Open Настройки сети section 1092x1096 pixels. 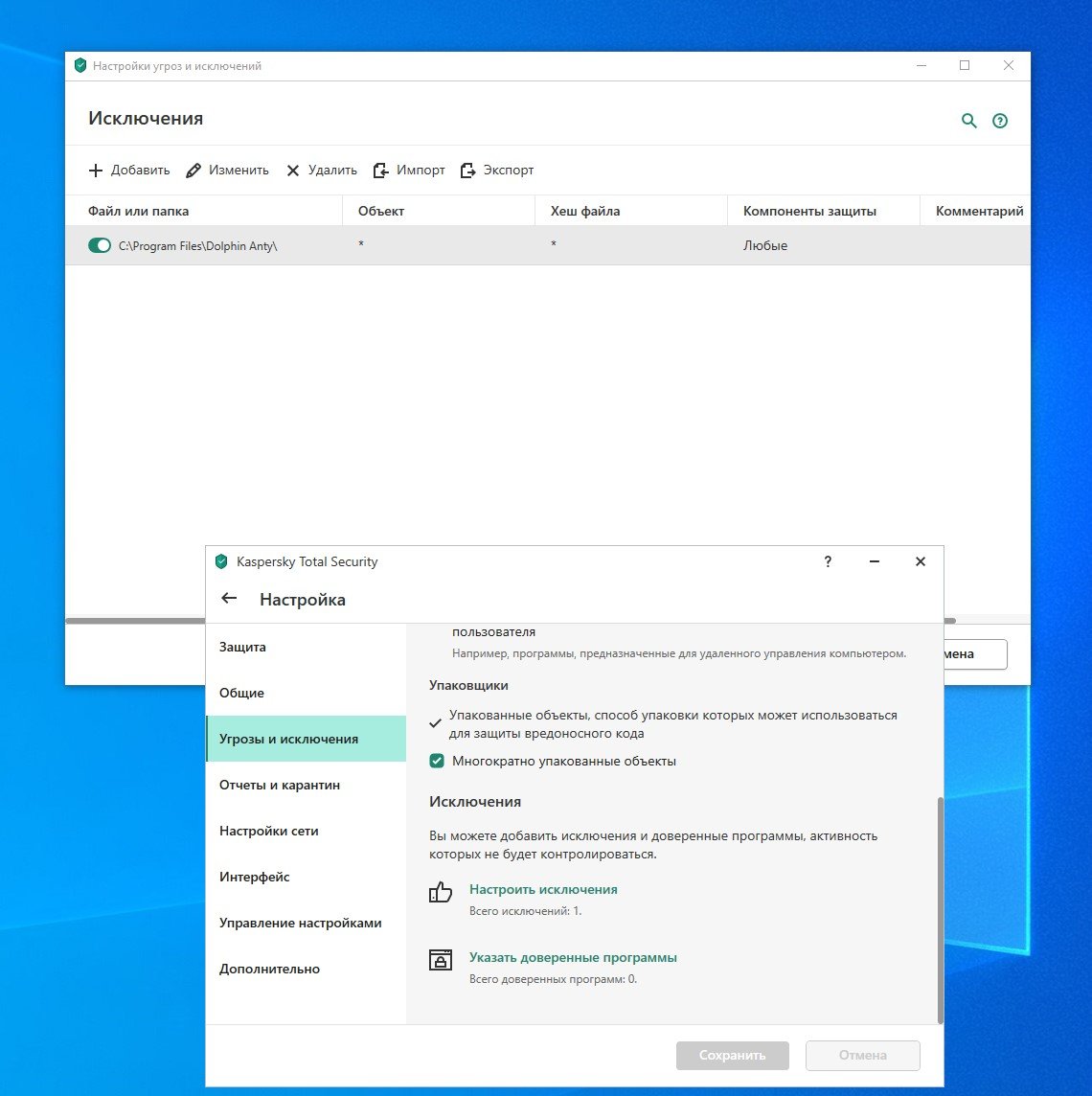coord(306,831)
